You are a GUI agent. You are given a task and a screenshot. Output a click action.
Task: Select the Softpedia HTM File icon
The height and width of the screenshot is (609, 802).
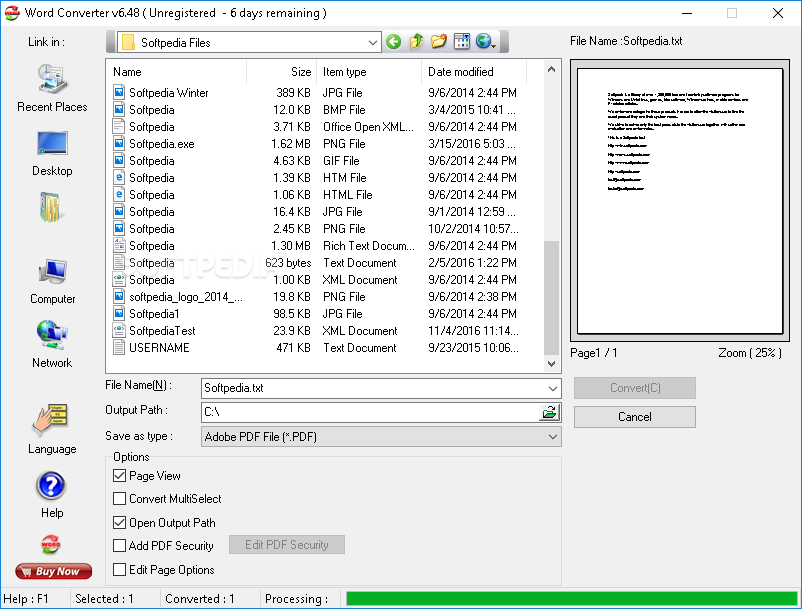[119, 177]
